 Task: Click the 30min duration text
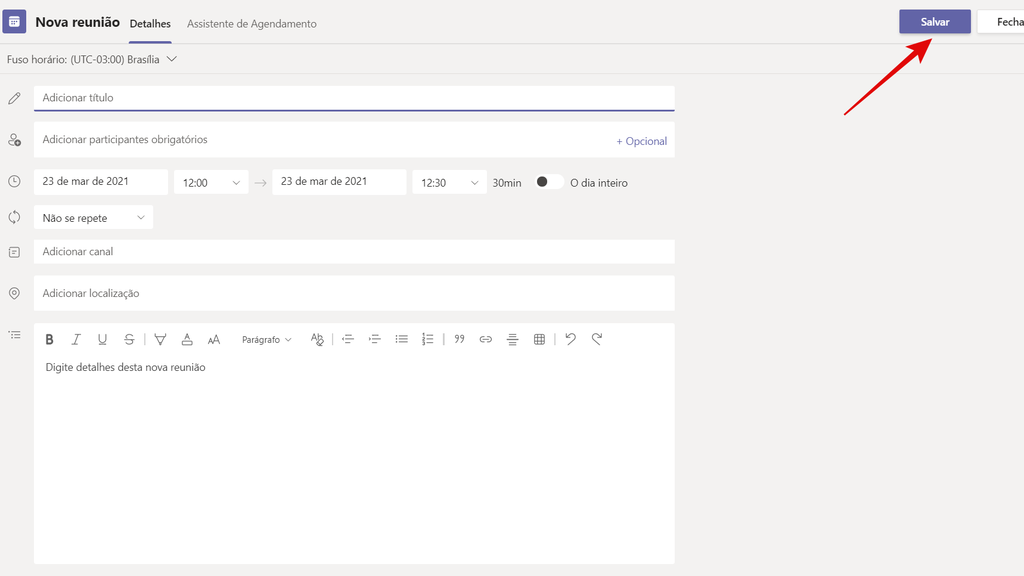click(x=507, y=183)
